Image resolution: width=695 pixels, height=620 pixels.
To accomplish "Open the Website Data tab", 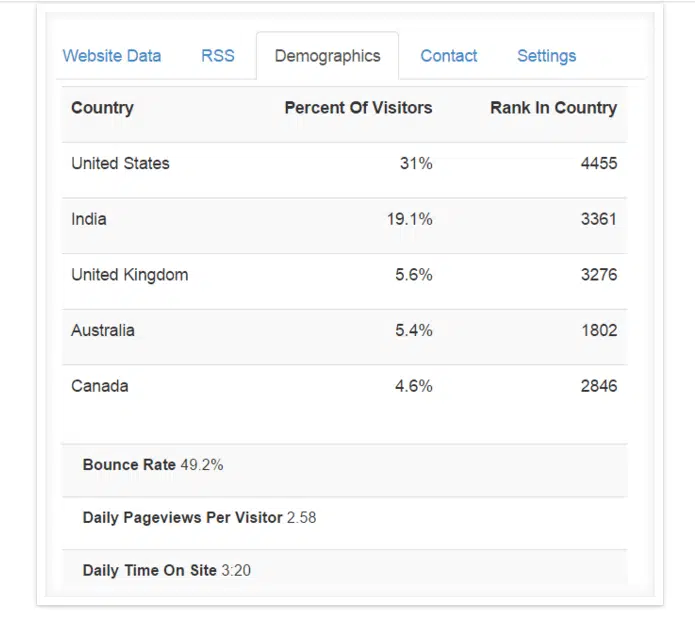I will tap(111, 56).
